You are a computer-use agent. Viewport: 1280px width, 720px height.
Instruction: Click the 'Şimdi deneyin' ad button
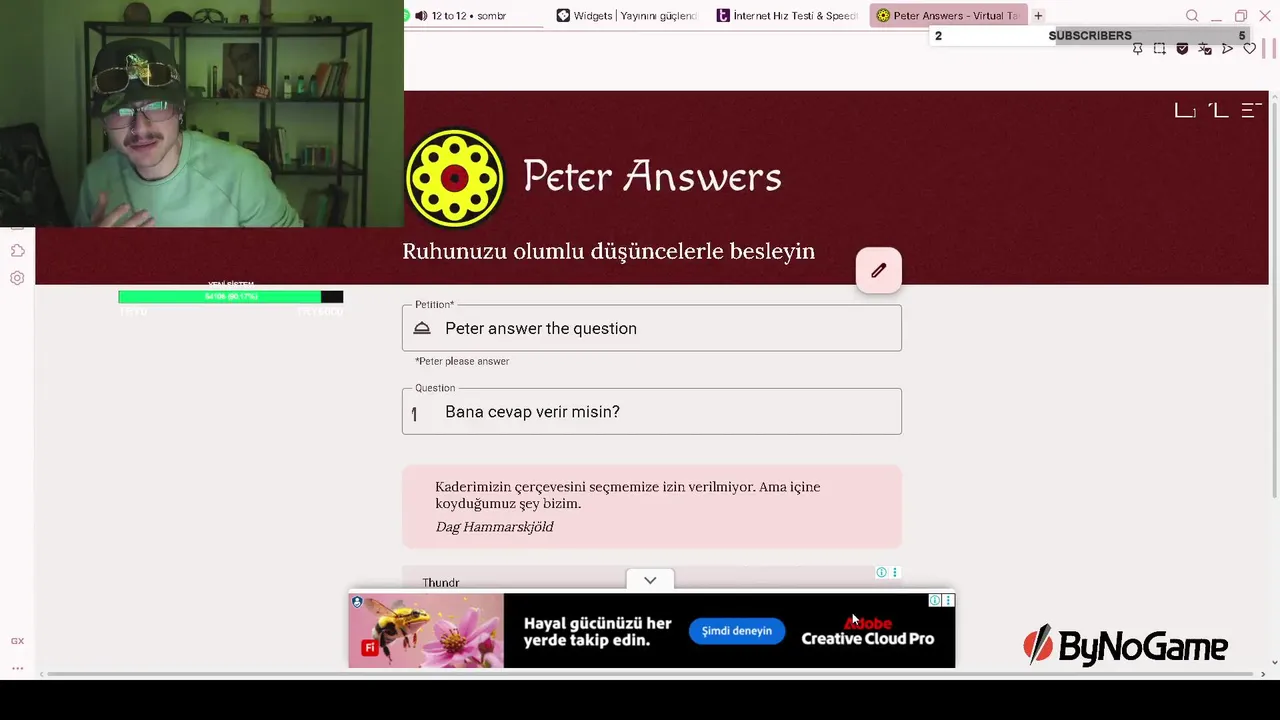click(x=737, y=631)
